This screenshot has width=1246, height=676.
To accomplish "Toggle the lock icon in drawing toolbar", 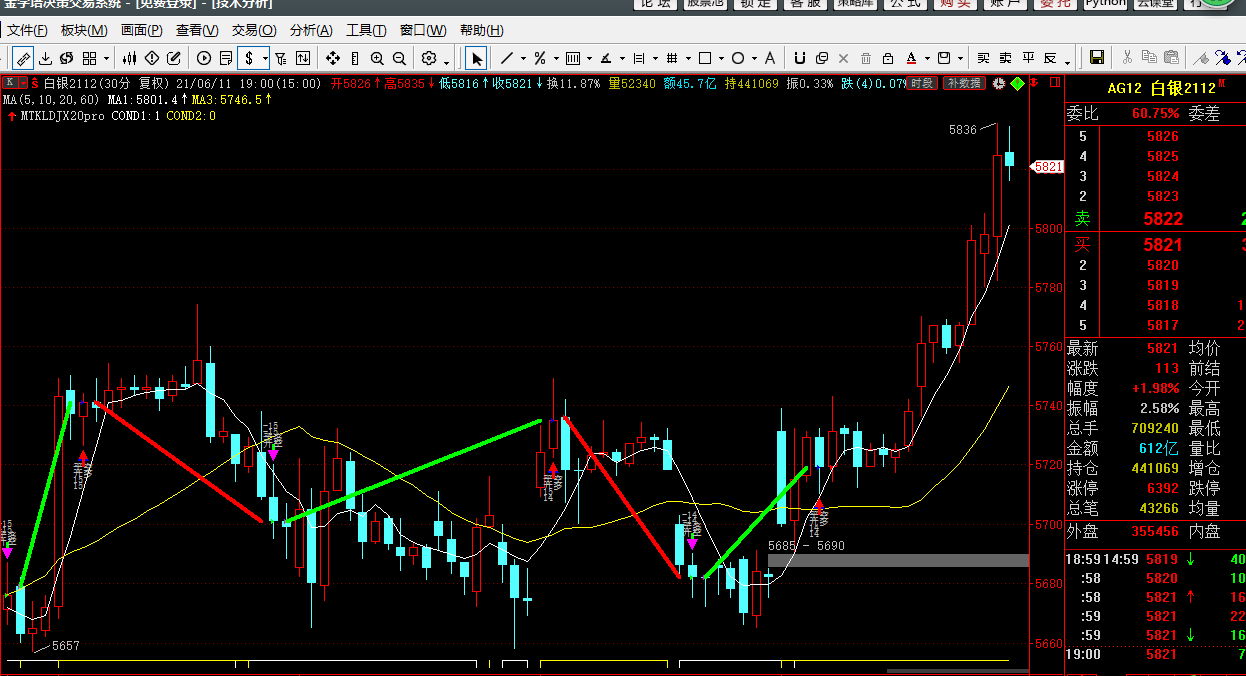I will click(x=887, y=58).
